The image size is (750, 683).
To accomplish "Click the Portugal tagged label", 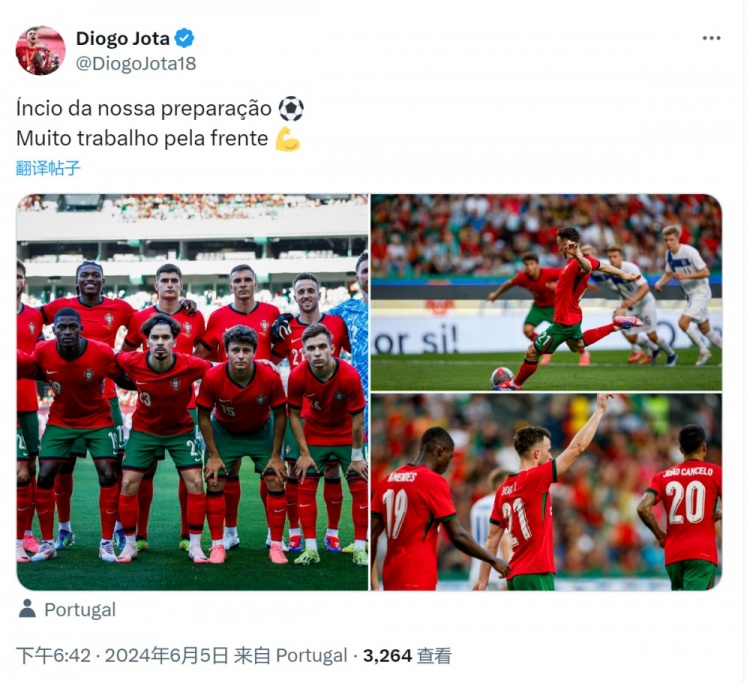I will (80, 610).
